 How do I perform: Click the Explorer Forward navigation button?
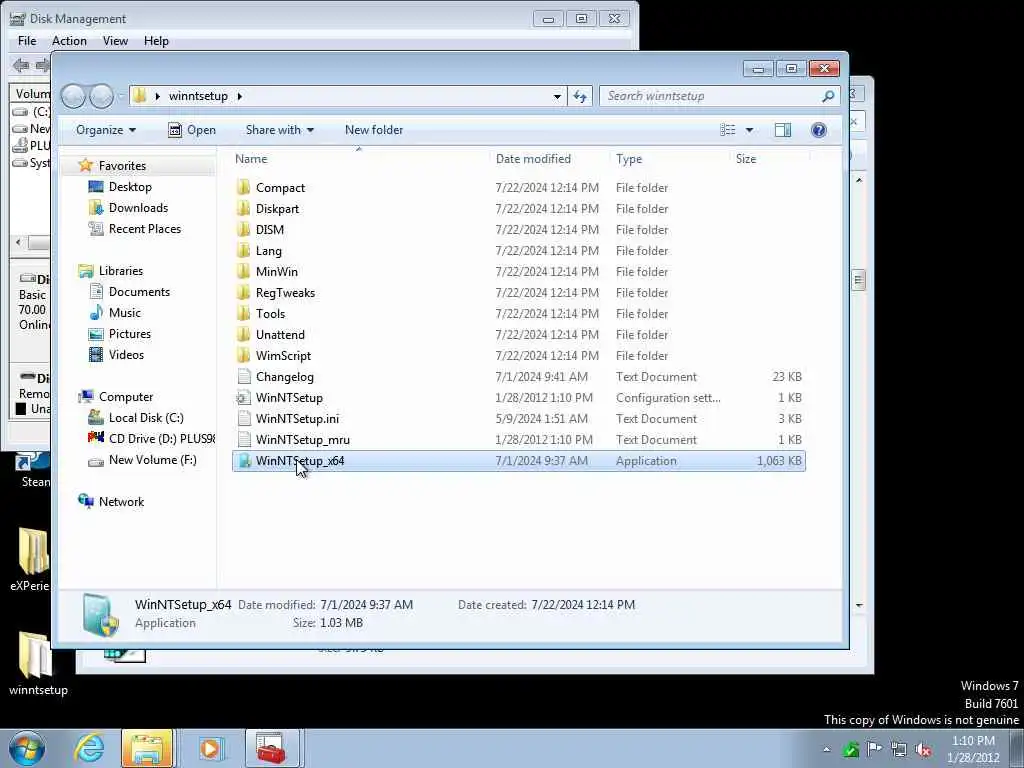(101, 97)
